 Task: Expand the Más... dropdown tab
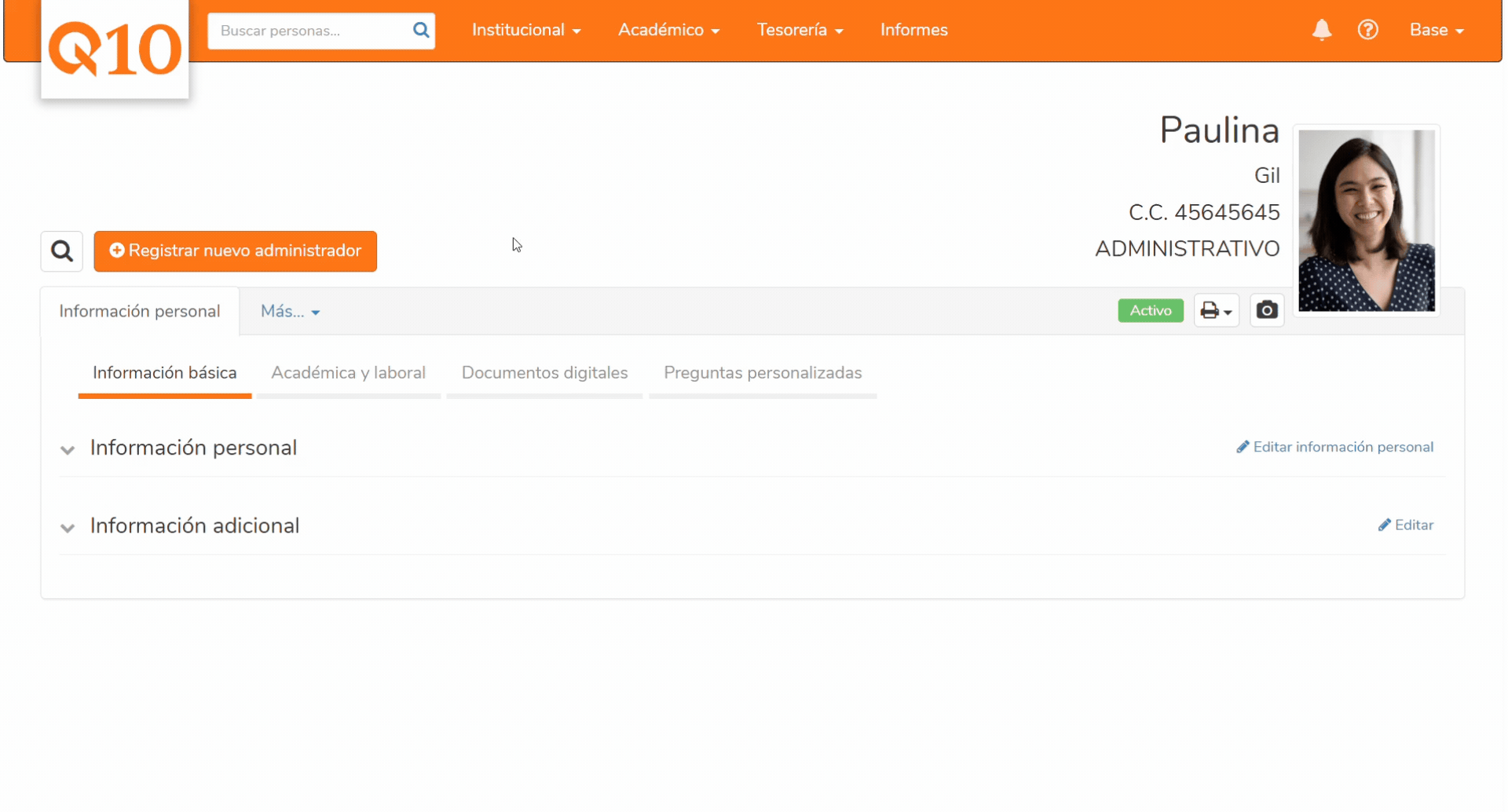290,312
